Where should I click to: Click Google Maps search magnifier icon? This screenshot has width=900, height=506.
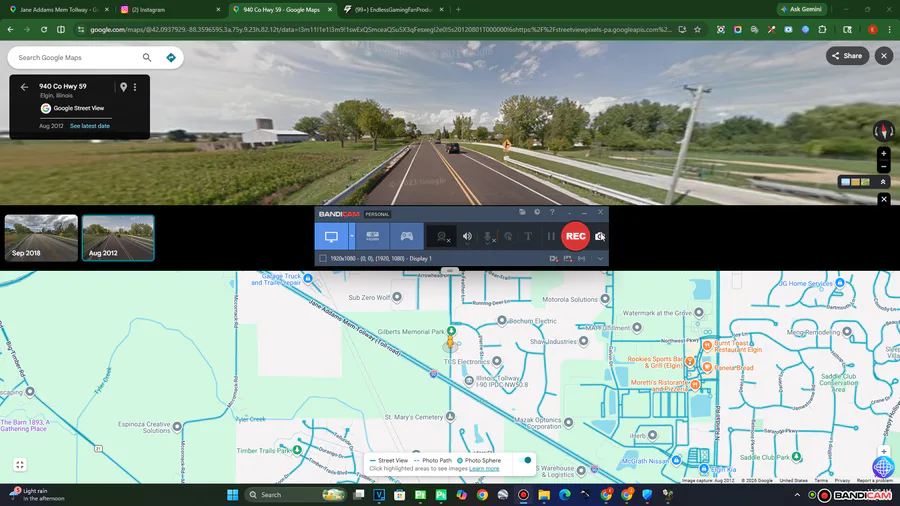147,57
